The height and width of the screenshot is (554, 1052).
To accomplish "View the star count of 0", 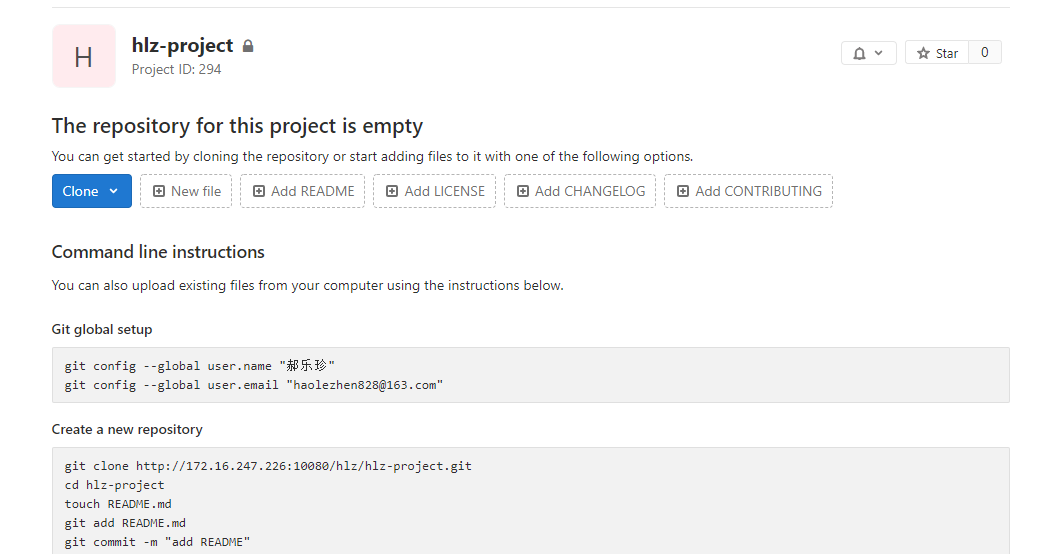I will 984,53.
